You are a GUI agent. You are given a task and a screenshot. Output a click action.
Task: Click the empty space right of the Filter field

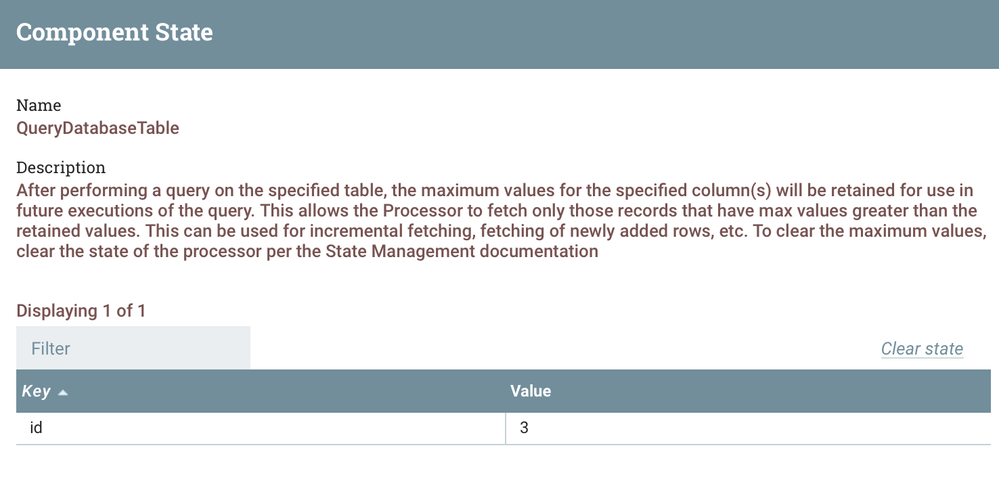(x=560, y=348)
